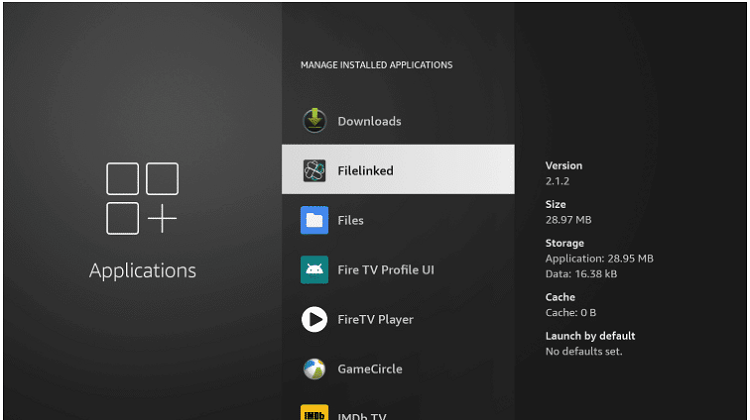Click Application: 28.95 MB text
The image size is (750, 420).
[599, 259]
